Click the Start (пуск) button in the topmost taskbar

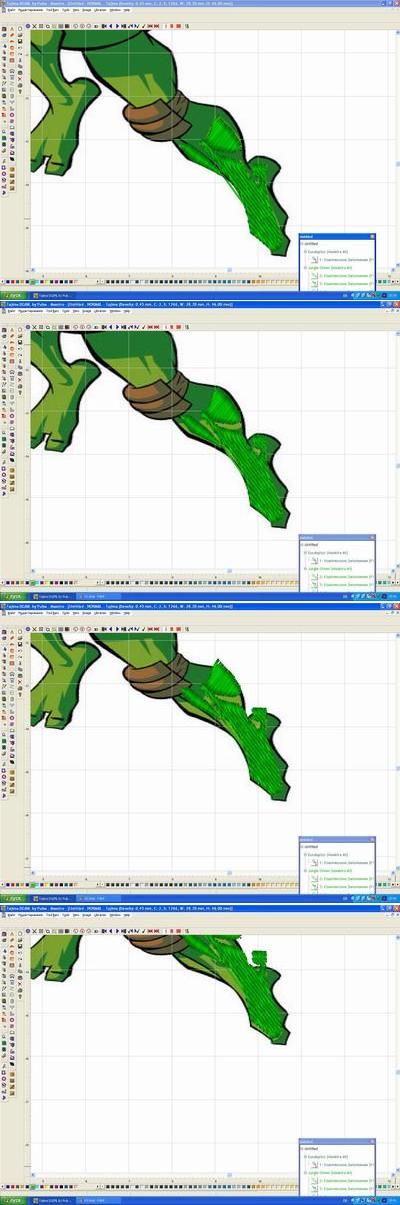tap(13, 296)
